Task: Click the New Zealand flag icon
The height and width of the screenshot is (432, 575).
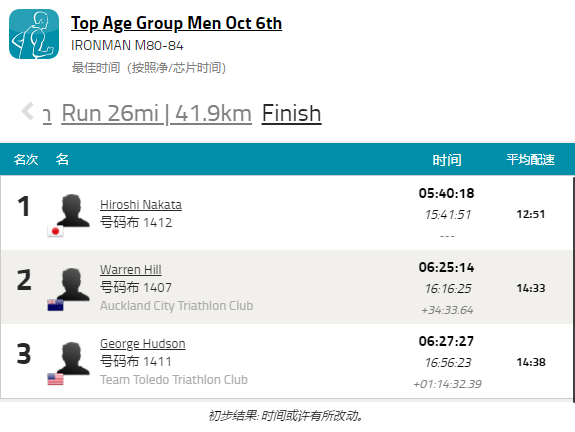Action: coord(55,305)
